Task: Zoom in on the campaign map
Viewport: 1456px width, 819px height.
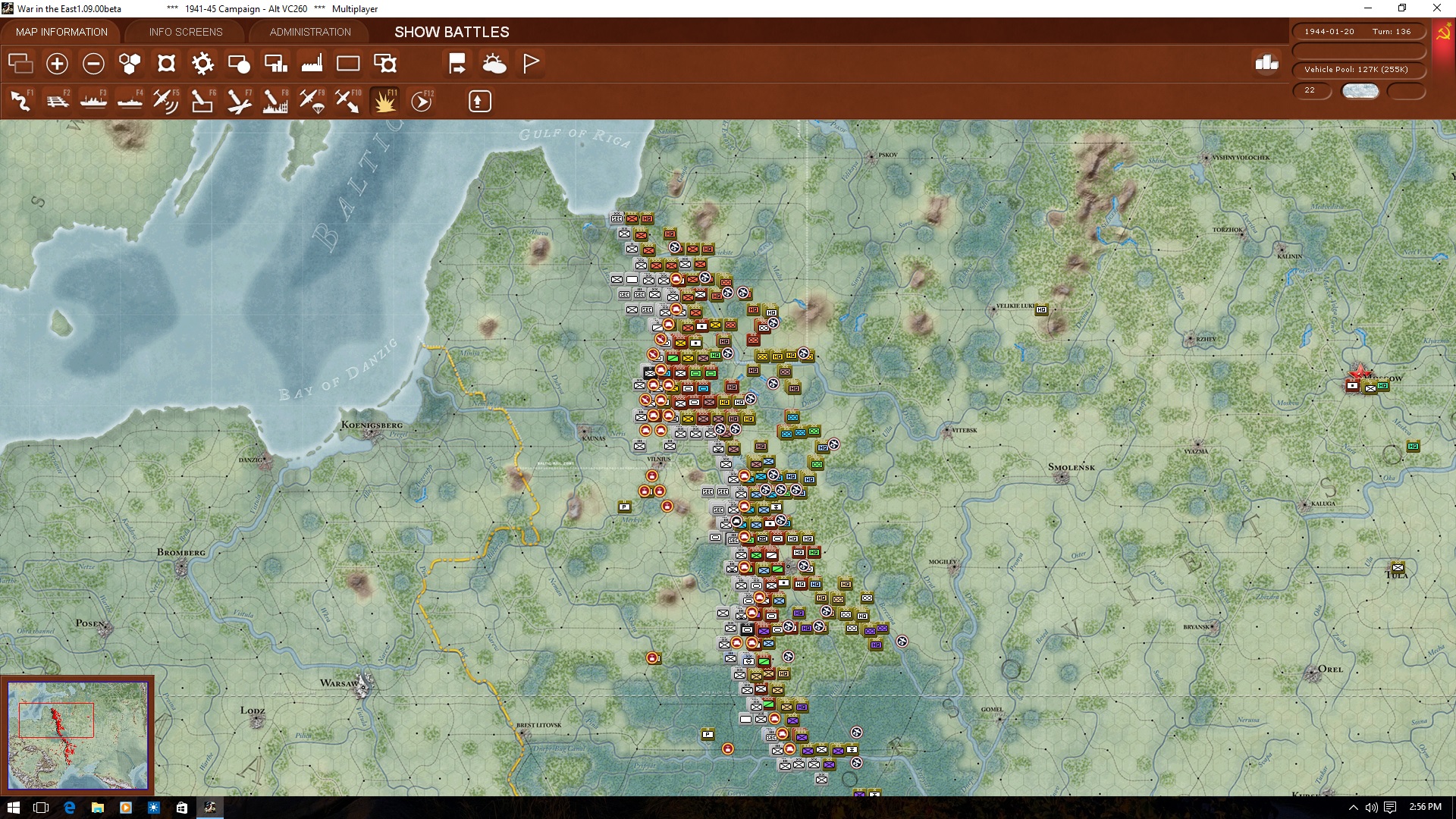Action: pos(57,64)
